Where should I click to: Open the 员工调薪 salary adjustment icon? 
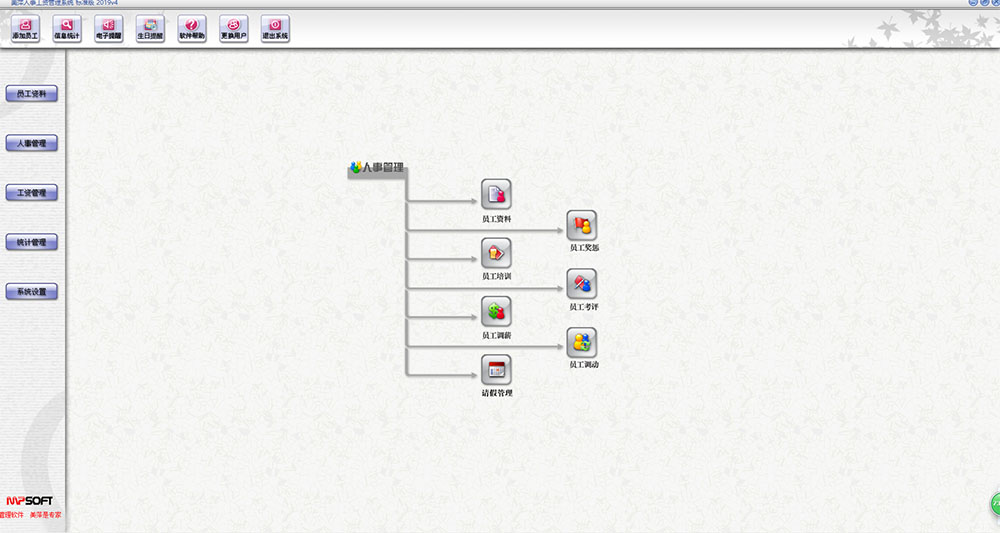point(496,312)
